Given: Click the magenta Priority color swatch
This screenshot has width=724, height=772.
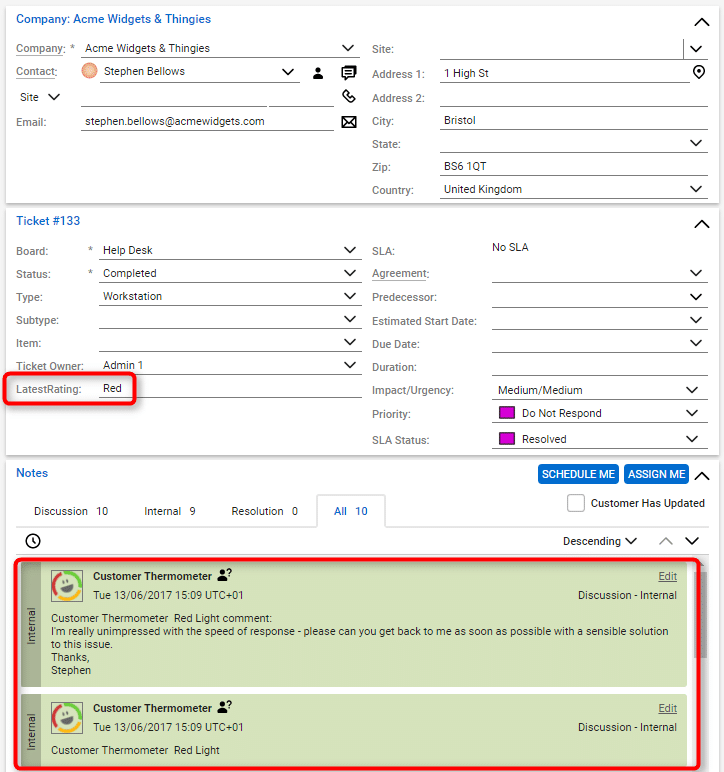Looking at the screenshot, I should click(507, 413).
